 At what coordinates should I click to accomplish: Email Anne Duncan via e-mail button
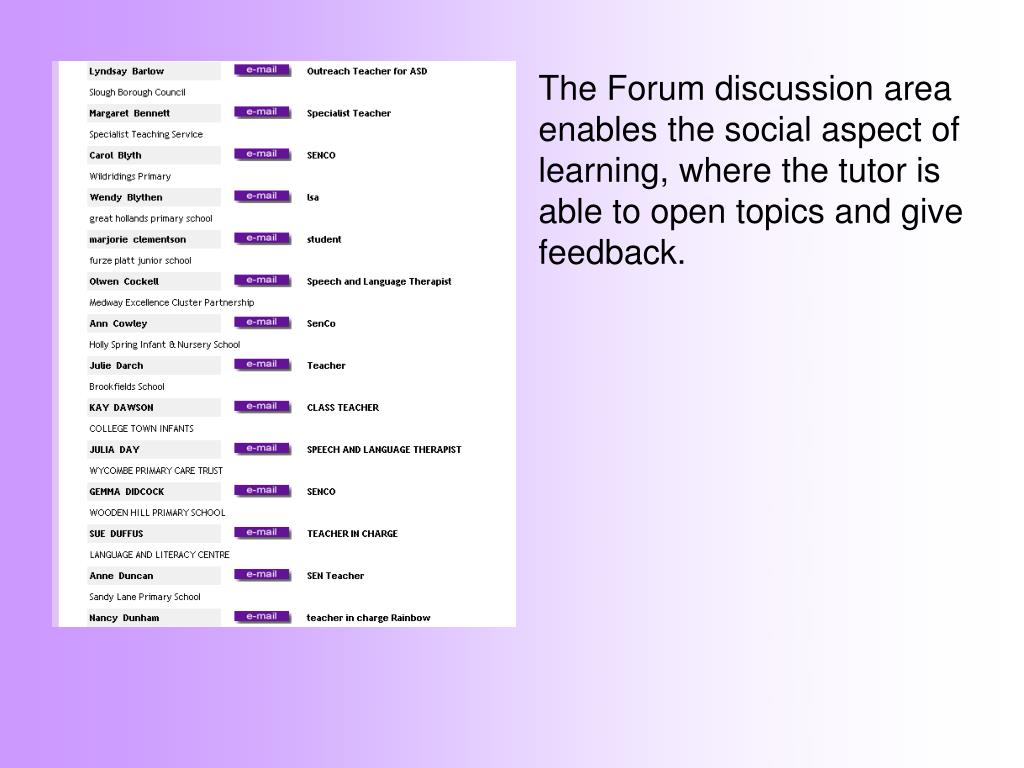(x=262, y=575)
